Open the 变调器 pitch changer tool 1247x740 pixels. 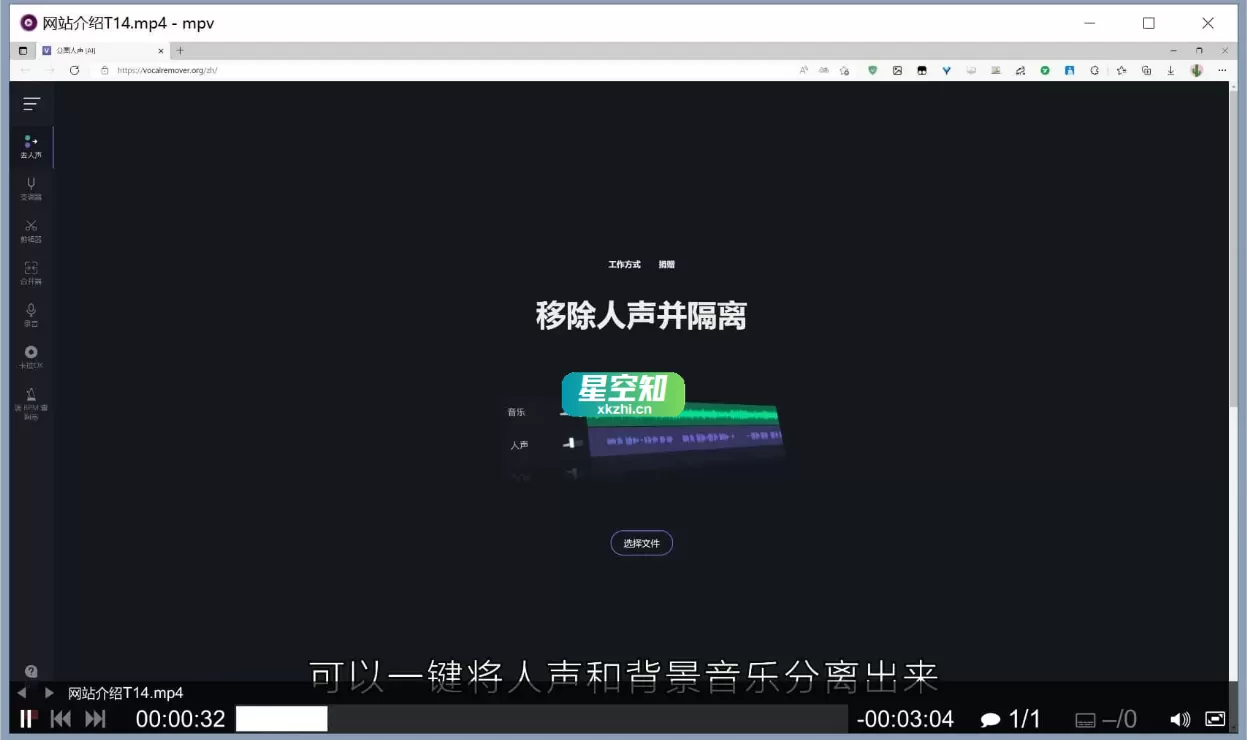click(30, 189)
